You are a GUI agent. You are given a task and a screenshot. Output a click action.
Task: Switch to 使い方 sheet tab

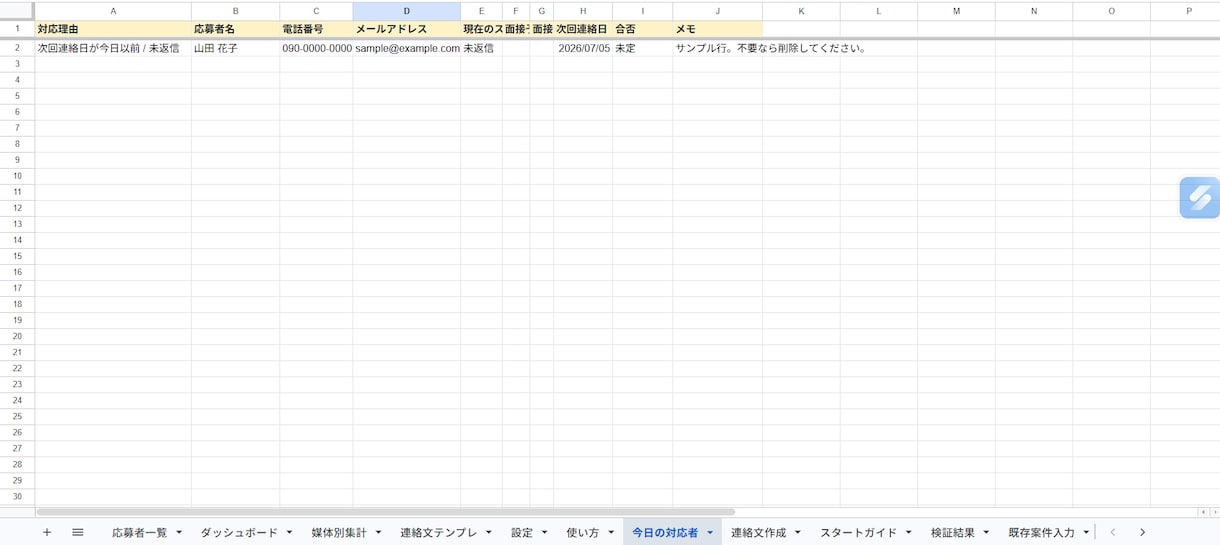point(583,533)
